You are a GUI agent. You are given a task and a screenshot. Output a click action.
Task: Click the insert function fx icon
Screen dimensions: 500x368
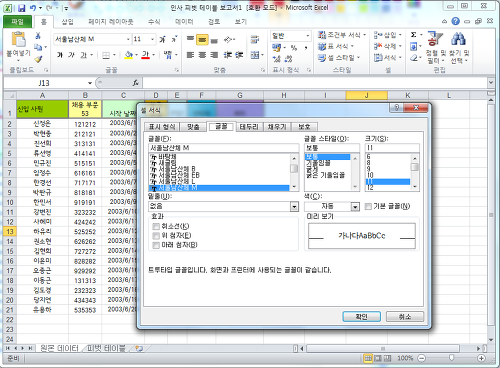(135, 83)
